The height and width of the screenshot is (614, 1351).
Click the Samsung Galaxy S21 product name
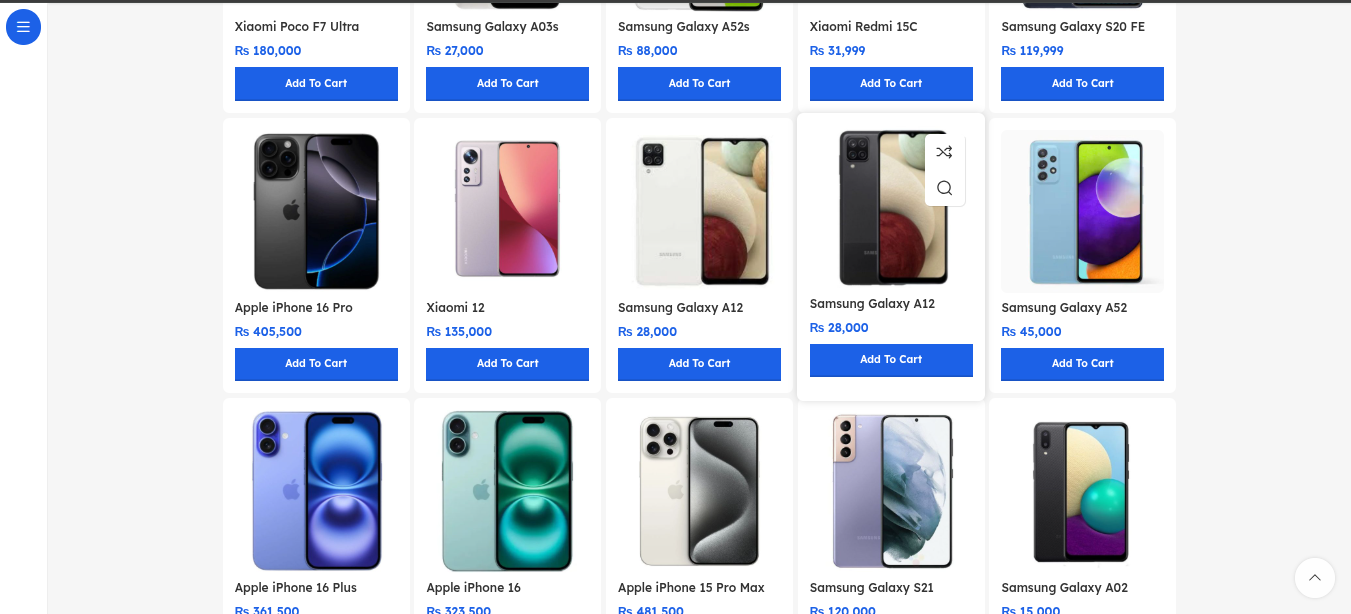(871, 588)
